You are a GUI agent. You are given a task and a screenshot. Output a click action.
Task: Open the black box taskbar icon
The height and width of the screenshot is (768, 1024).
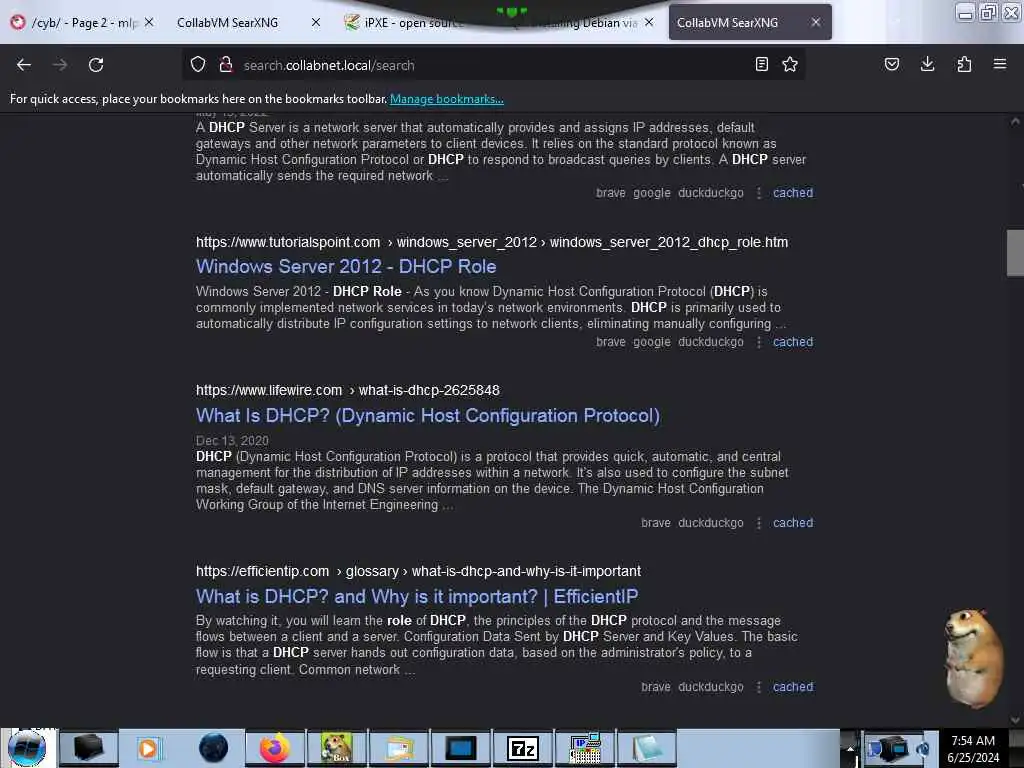[88, 748]
